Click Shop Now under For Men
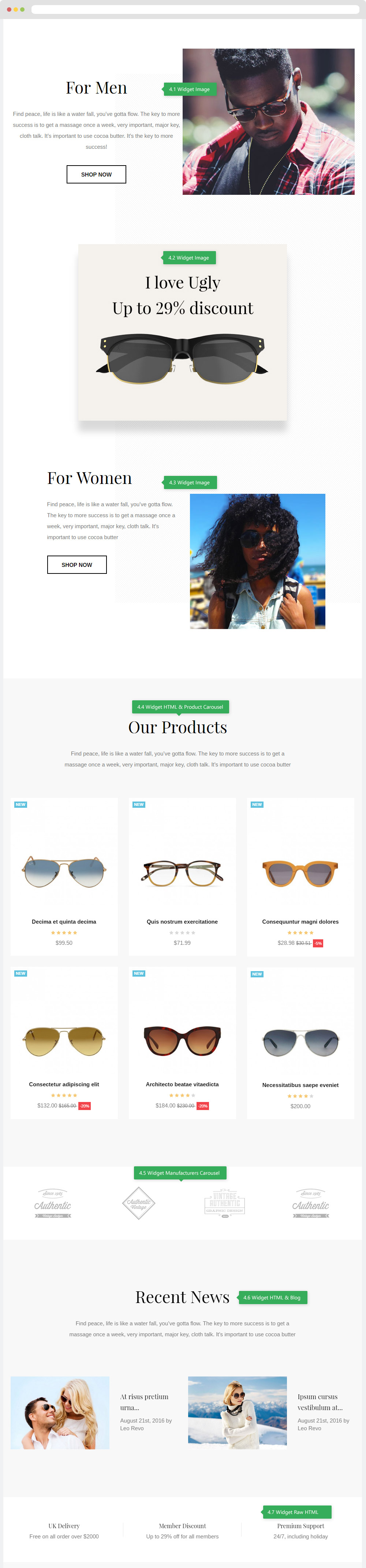This screenshot has height=1568, width=366. [96, 174]
